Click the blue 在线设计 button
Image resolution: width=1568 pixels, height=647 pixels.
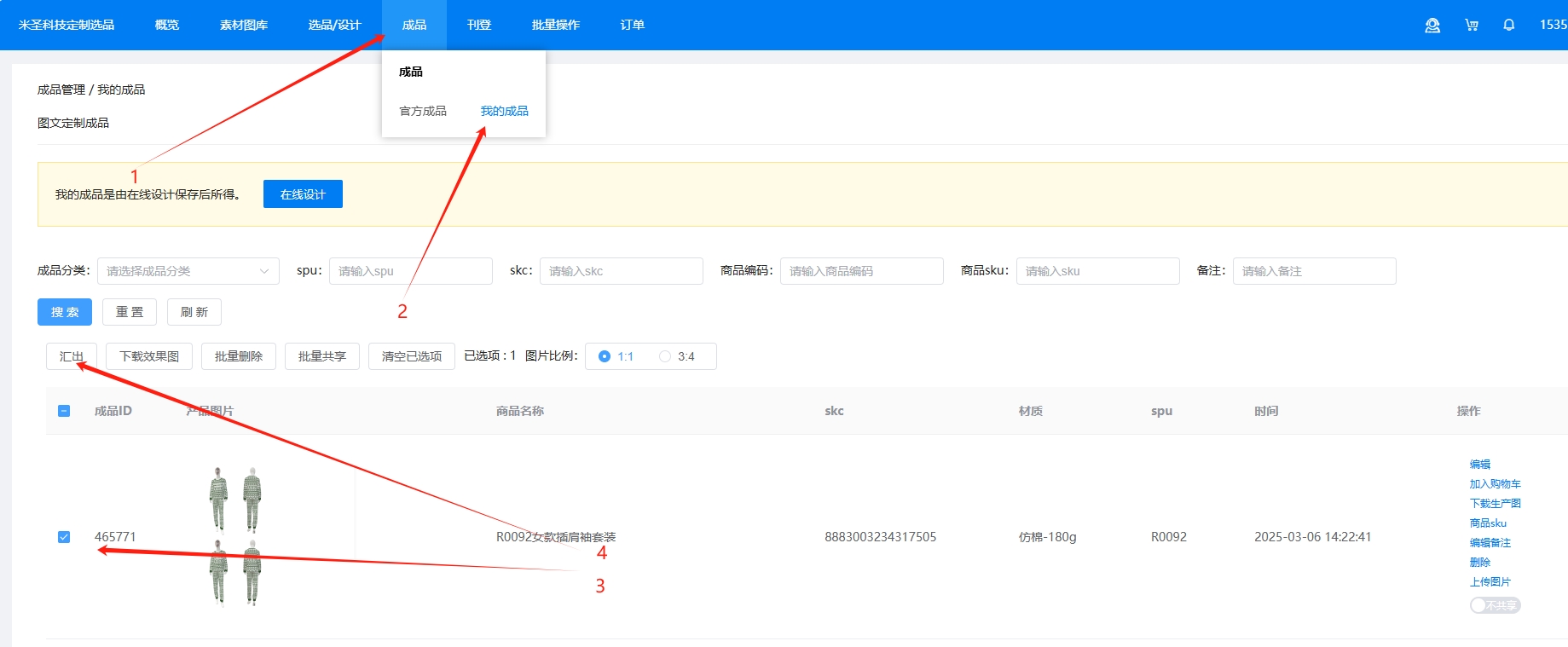coord(303,194)
